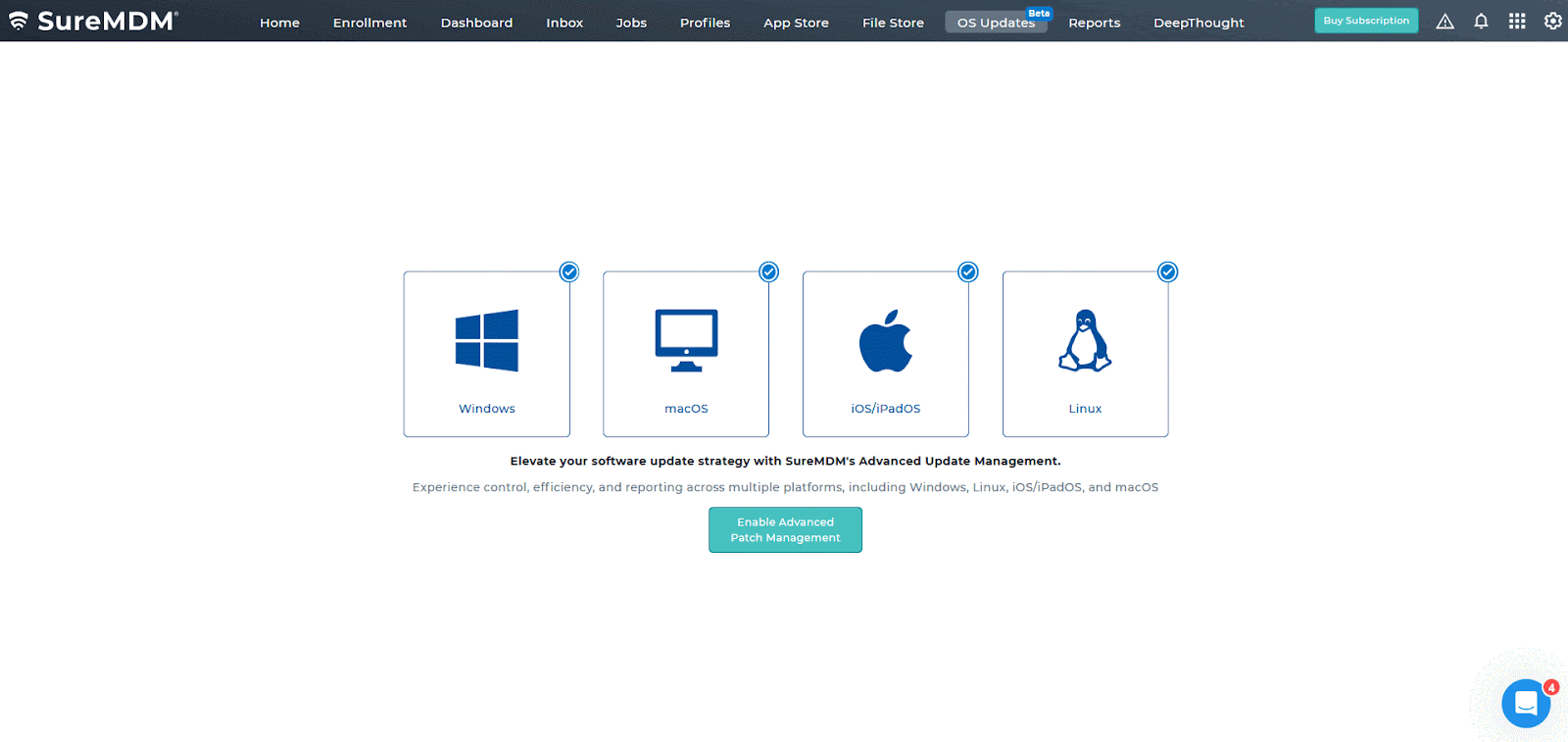Click the 'Experience control, efficiency' description text

[x=785, y=487]
